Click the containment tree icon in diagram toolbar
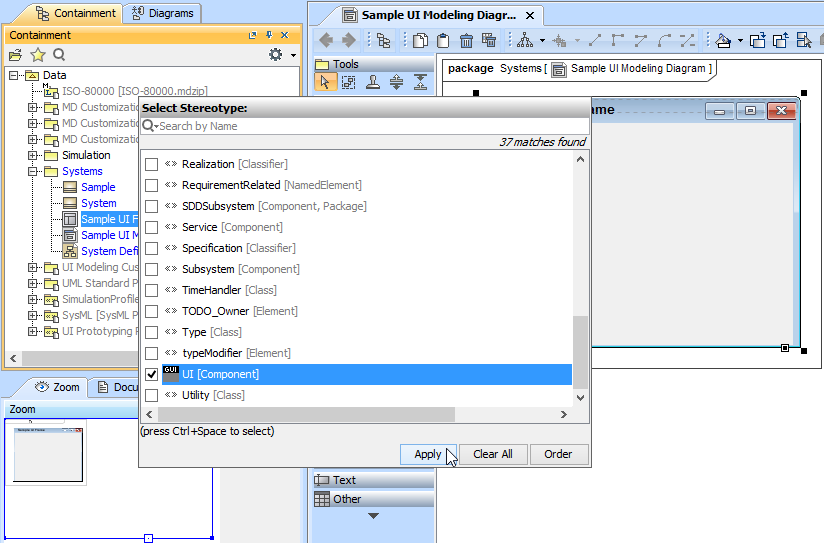Viewport: 824px width, 543px height. click(x=382, y=41)
